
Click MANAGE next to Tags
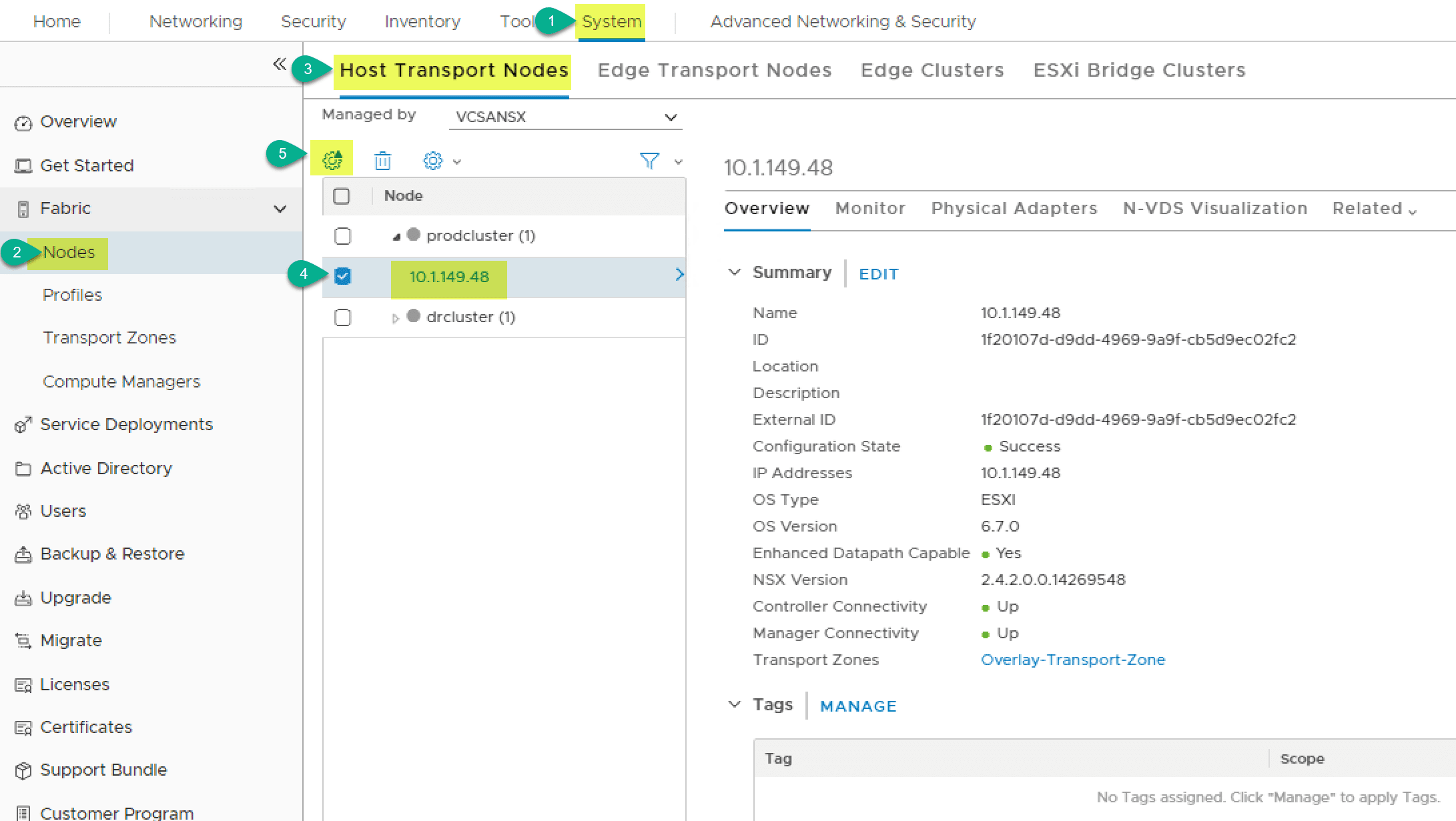pyautogui.click(x=858, y=706)
